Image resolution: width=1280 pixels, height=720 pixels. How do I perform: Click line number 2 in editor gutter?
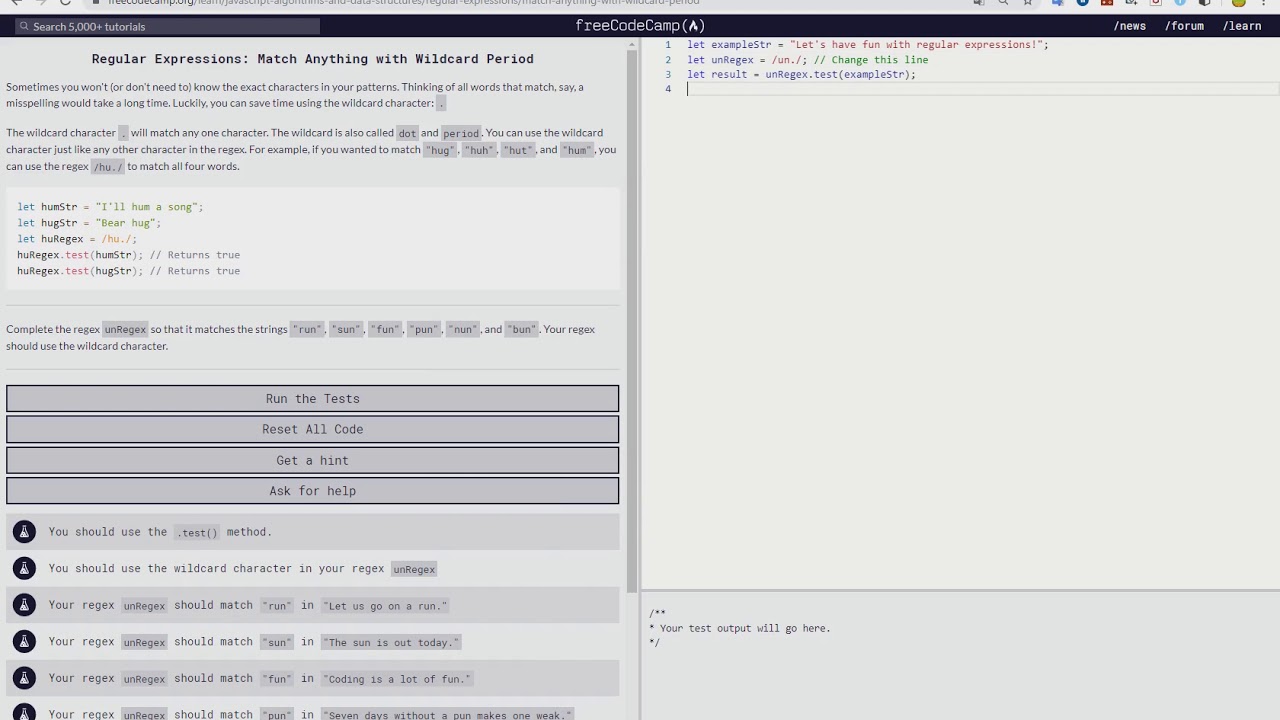668,60
